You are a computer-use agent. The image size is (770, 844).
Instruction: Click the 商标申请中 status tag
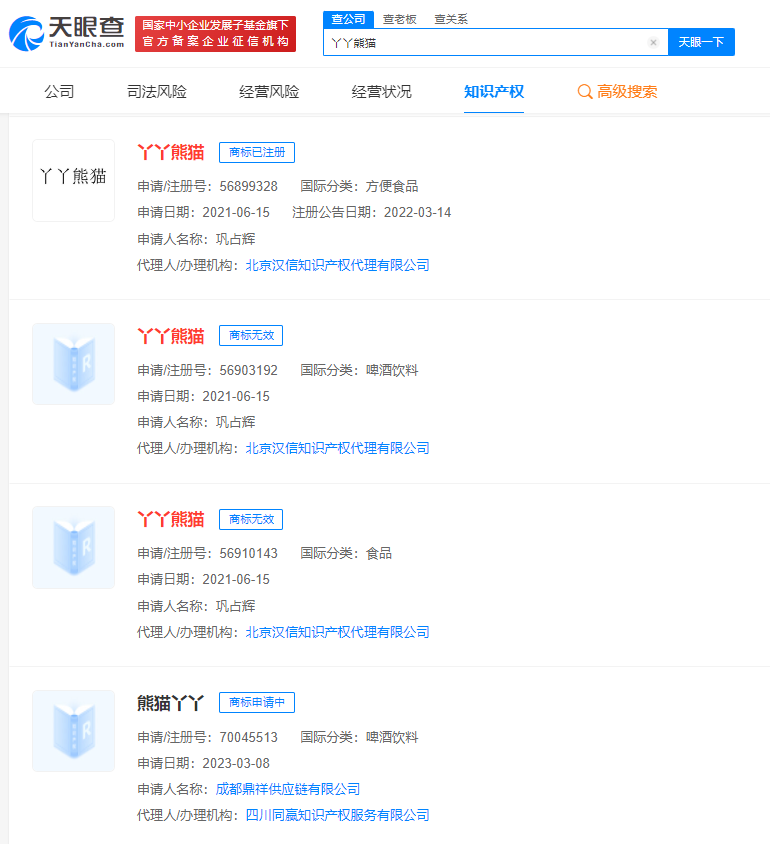(257, 702)
